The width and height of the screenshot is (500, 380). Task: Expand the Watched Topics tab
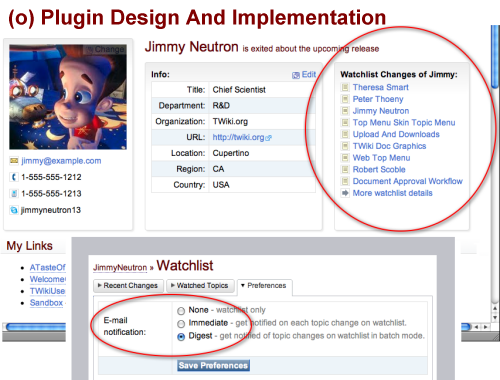[x=200, y=286]
